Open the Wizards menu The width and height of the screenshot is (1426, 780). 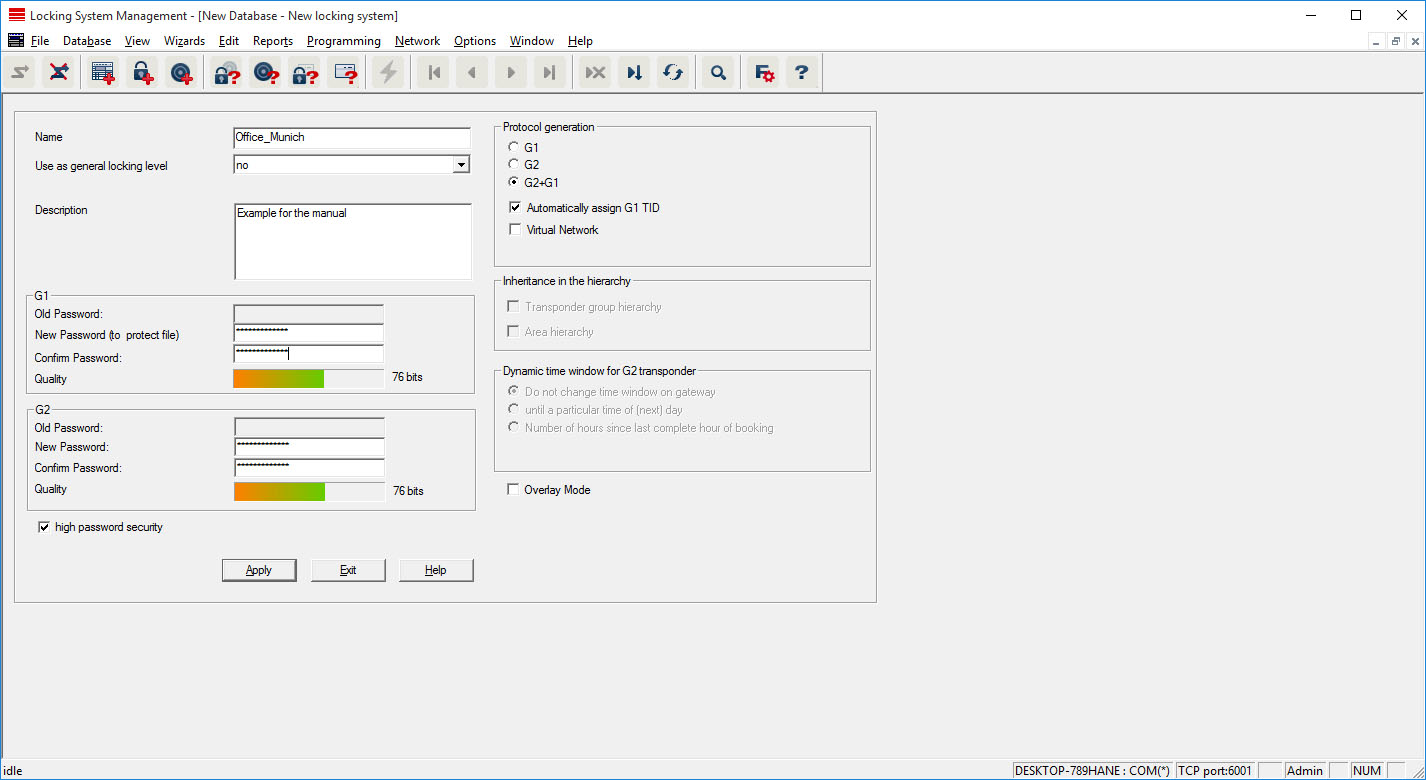tap(184, 41)
